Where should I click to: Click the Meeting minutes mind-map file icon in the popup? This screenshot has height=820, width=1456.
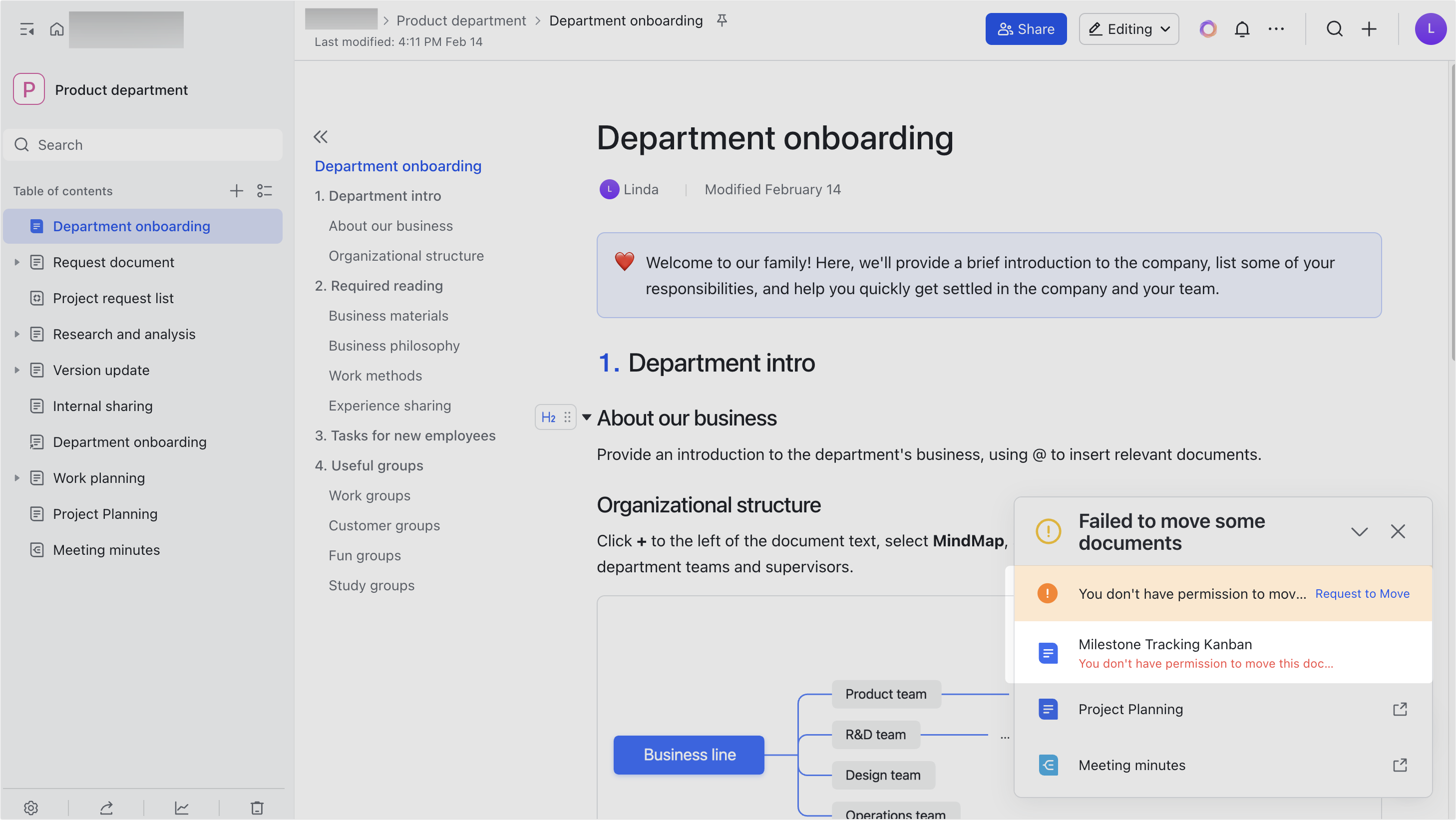(1048, 765)
